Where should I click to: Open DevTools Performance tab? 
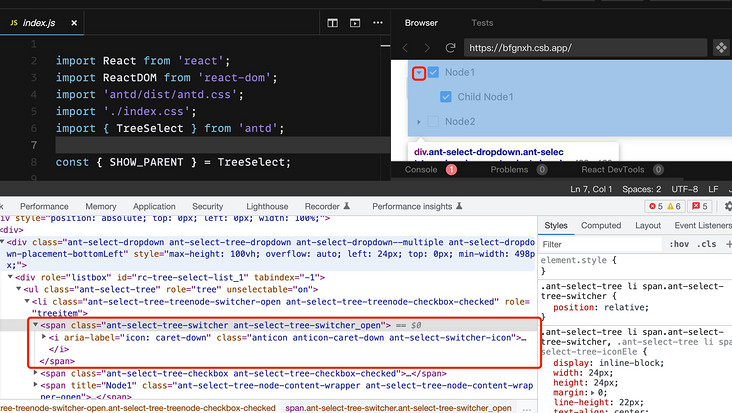click(x=44, y=206)
